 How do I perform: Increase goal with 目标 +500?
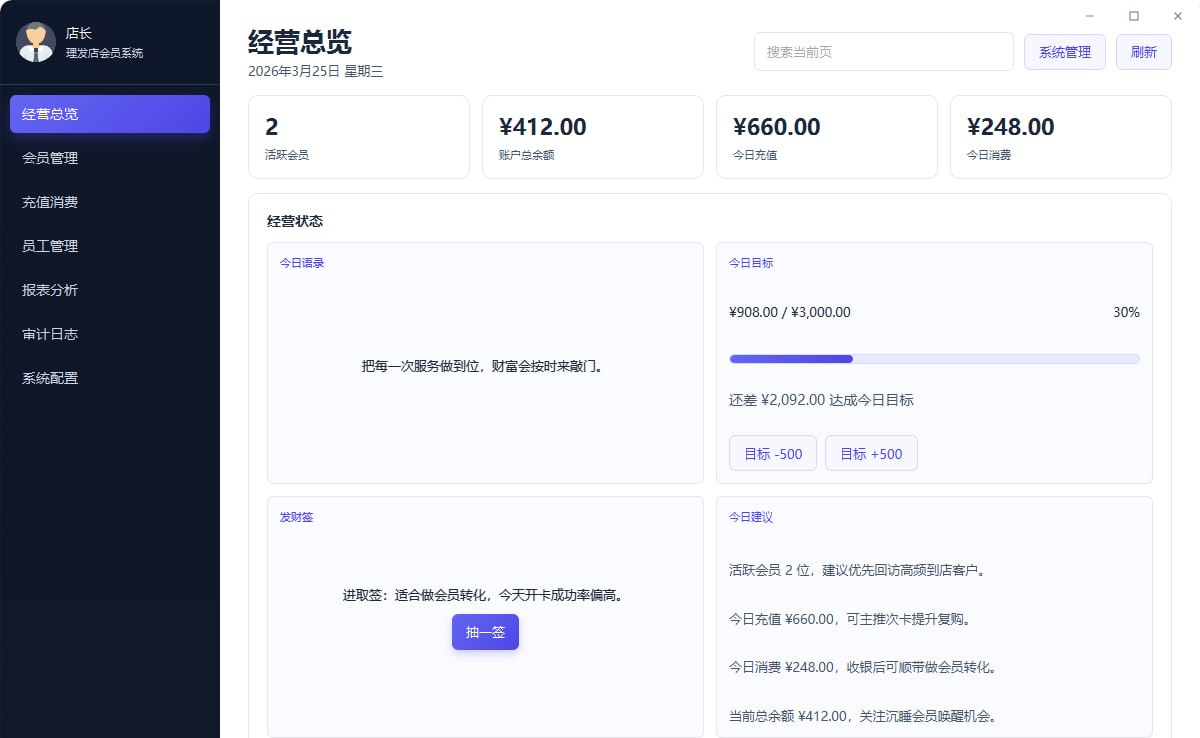tap(870, 453)
